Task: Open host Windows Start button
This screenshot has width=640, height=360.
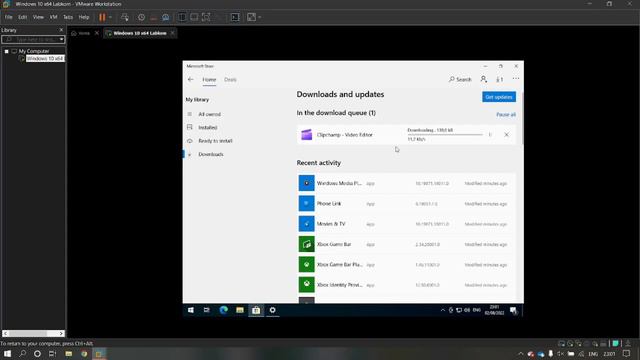Action: 7,353
